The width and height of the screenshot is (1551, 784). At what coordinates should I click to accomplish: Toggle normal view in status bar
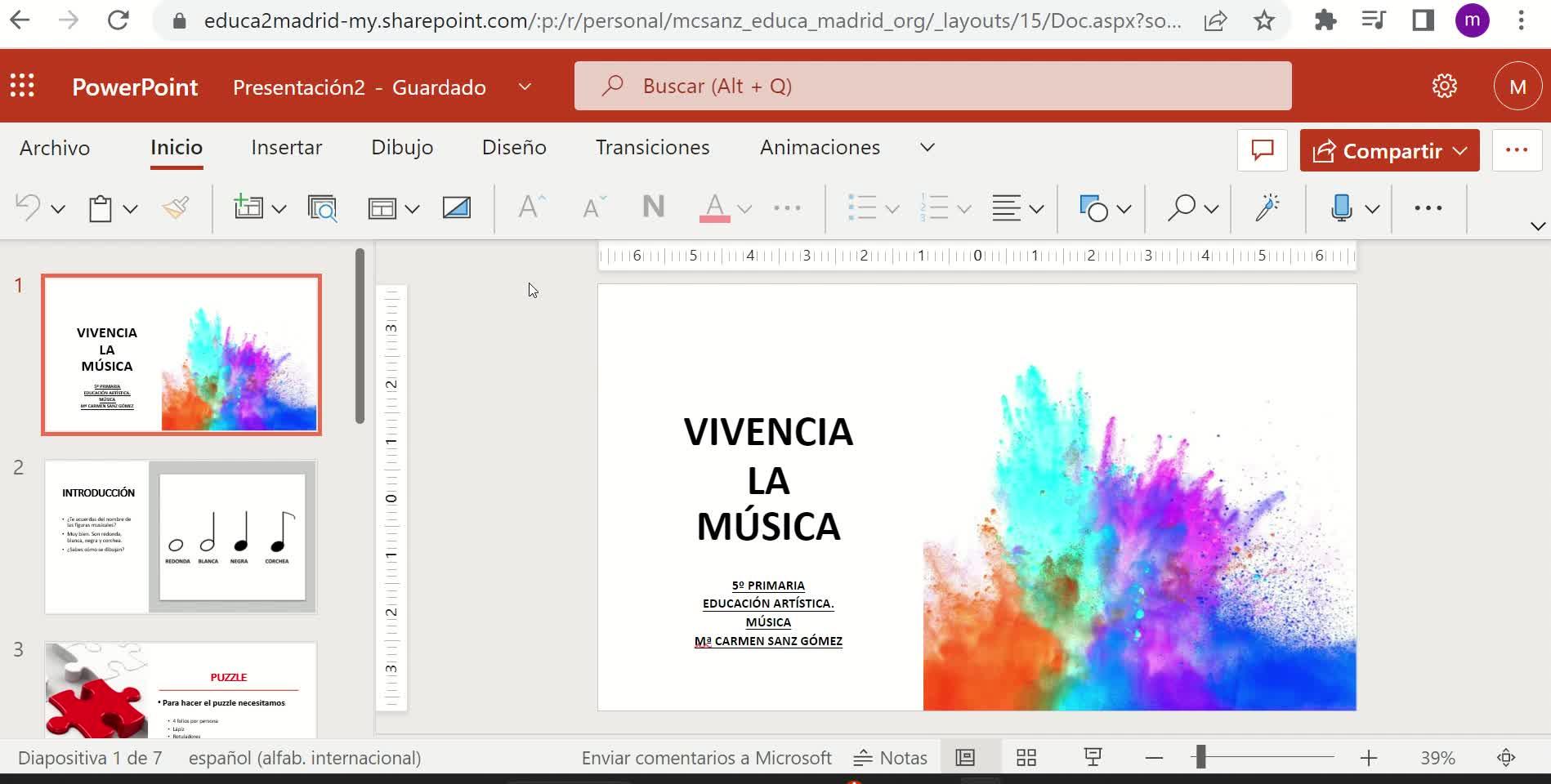pos(965,758)
